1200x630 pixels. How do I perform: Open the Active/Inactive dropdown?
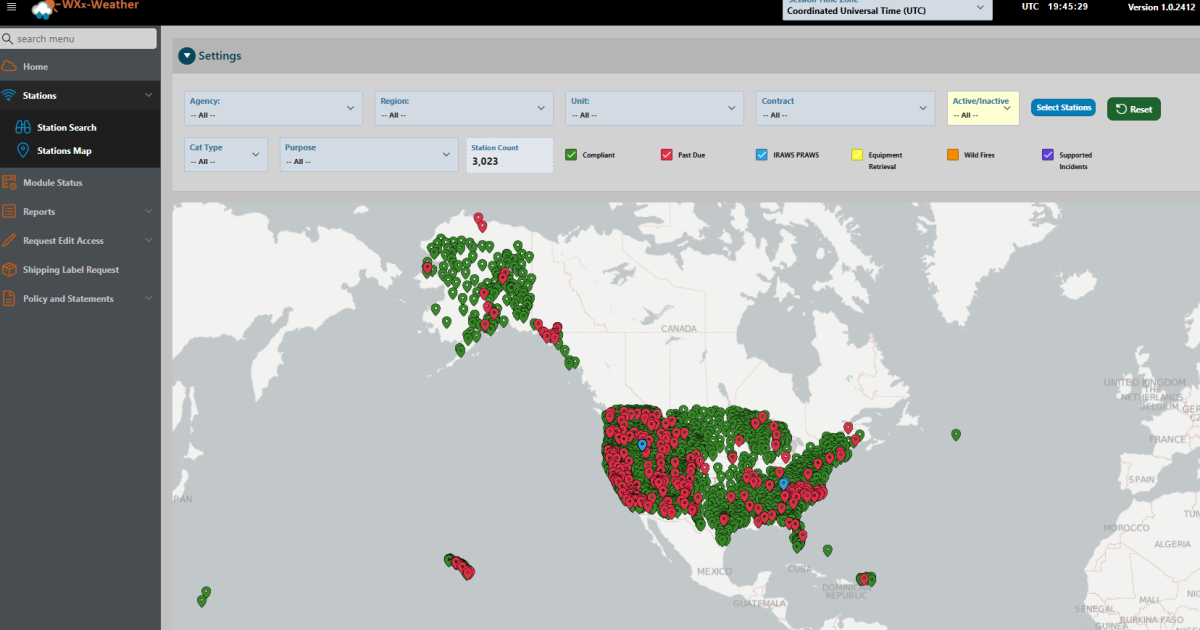983,108
